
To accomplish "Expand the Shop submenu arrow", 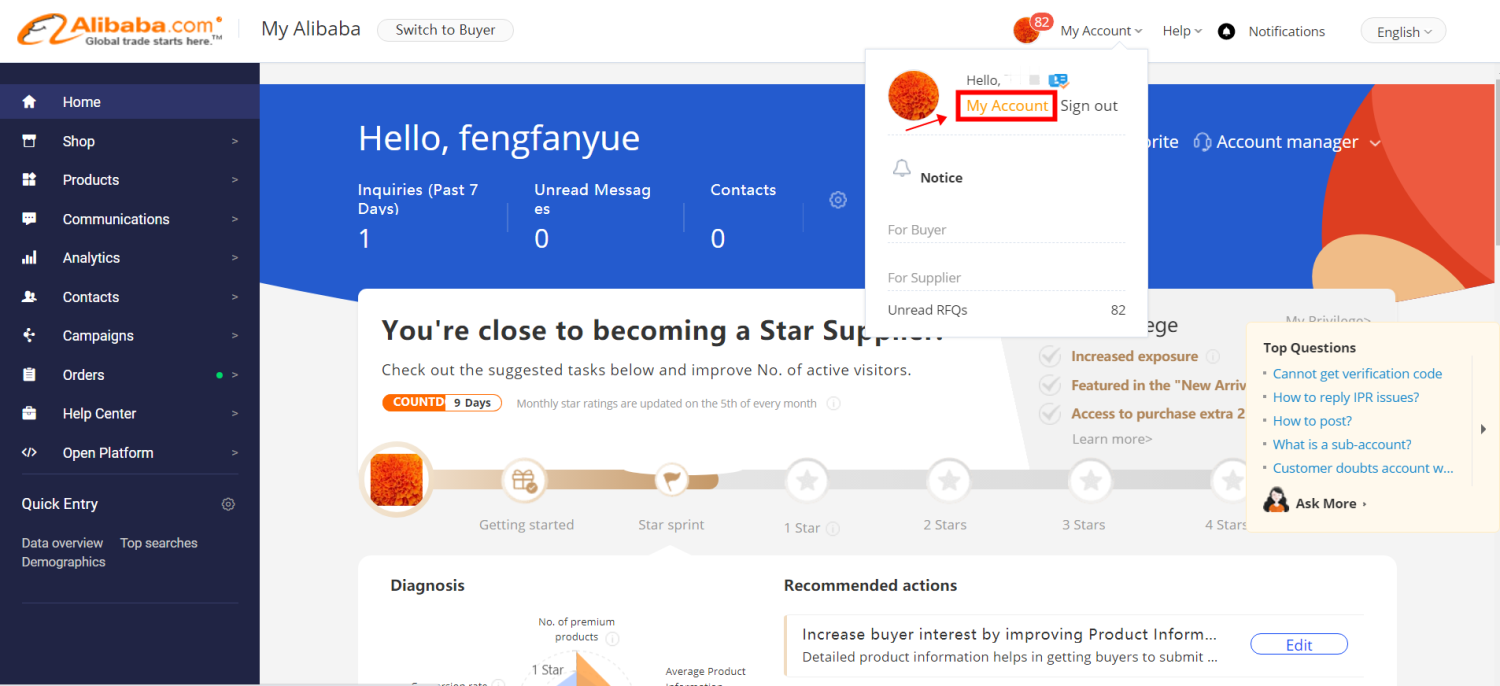I will 235,141.
